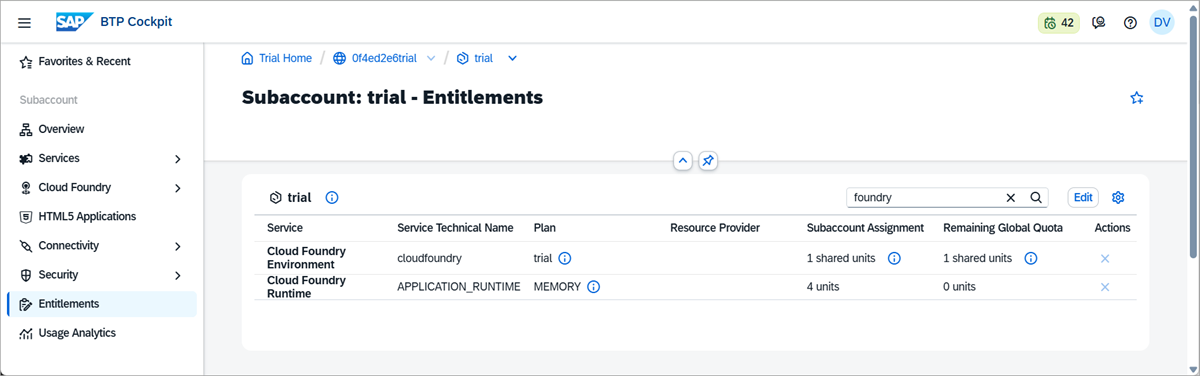Click the Service column header
The width and height of the screenshot is (1200, 376).
pyautogui.click(x=285, y=228)
